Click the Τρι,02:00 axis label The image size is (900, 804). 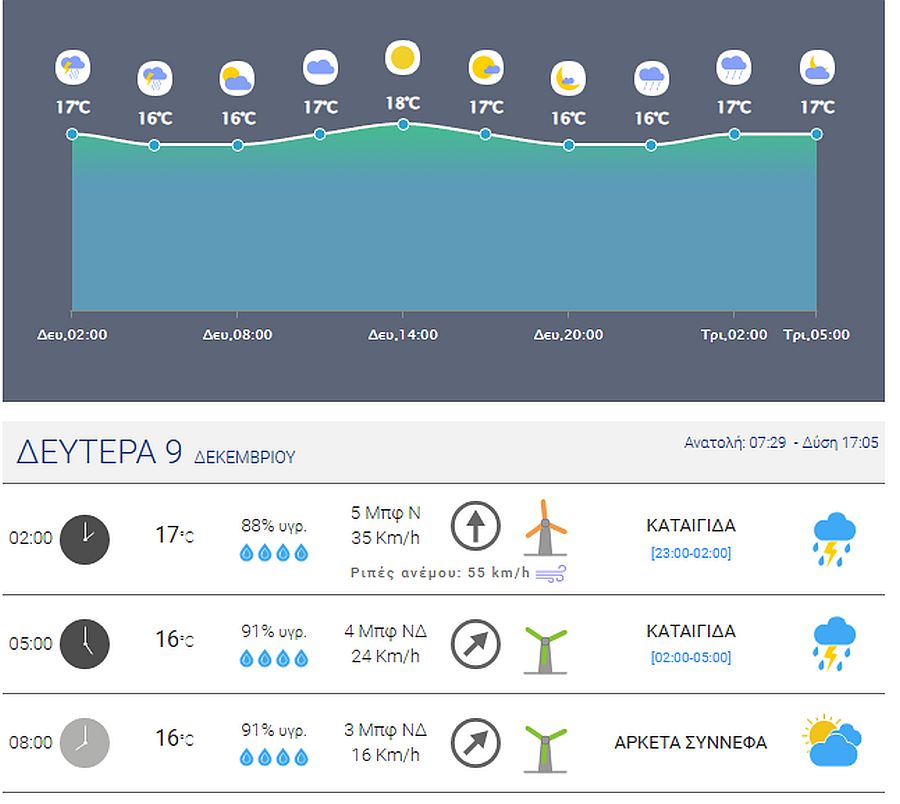[x=734, y=335]
